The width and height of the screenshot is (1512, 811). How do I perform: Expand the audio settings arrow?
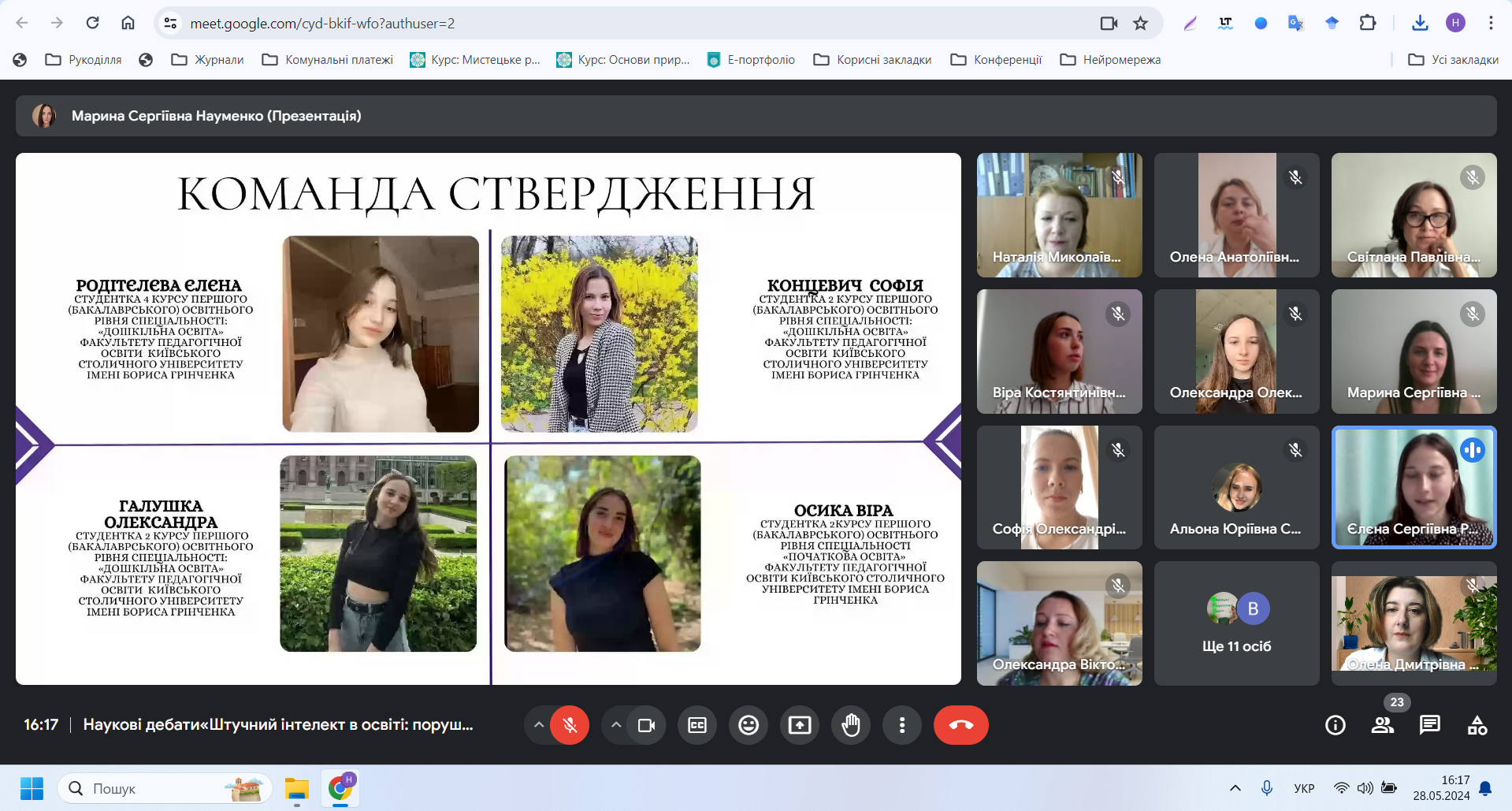click(538, 725)
